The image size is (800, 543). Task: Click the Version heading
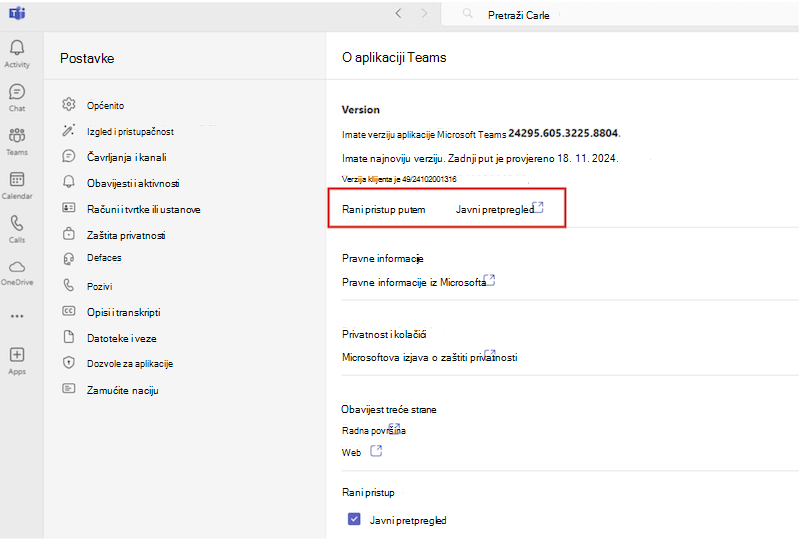click(361, 110)
